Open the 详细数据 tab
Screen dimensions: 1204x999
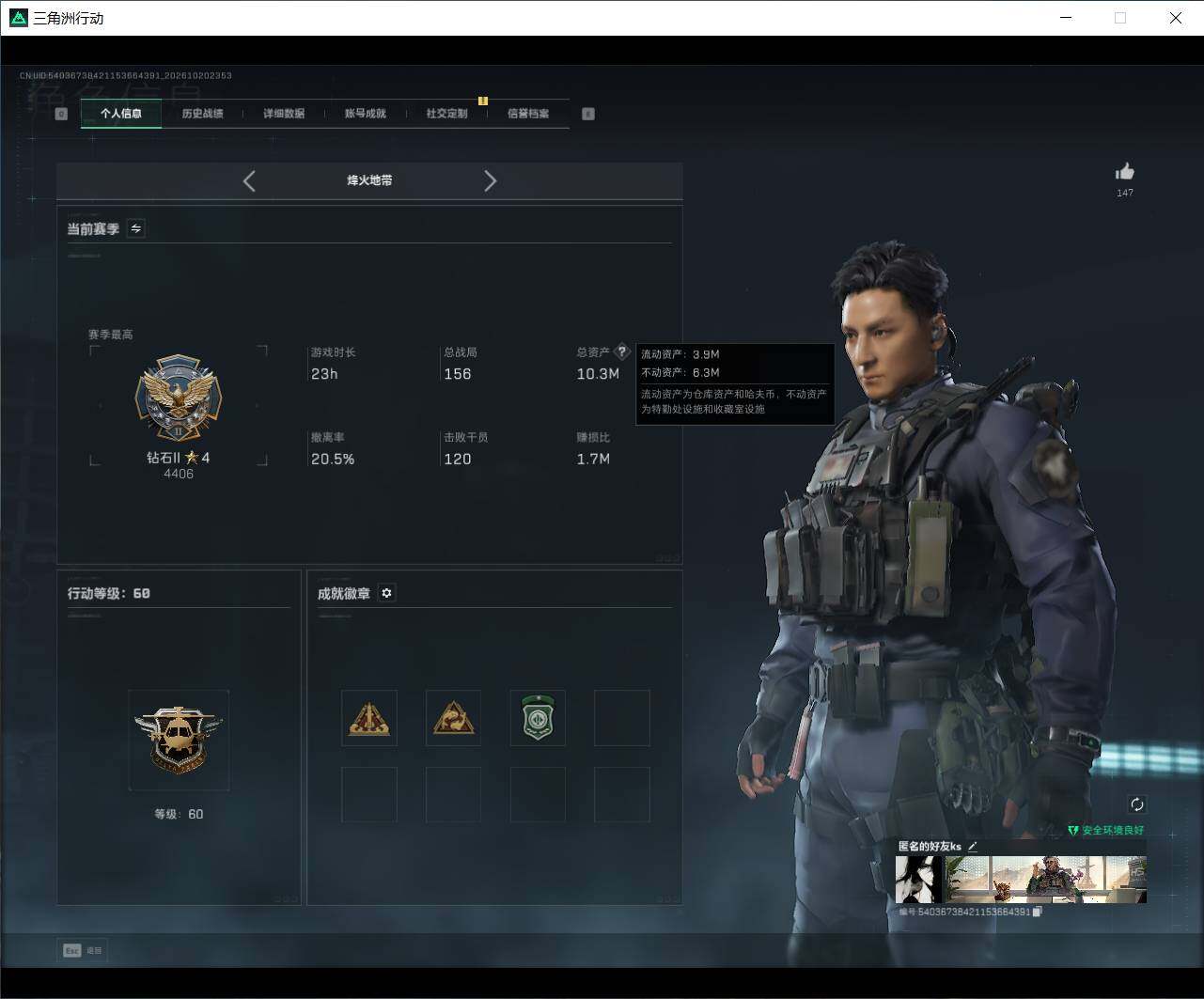284,114
